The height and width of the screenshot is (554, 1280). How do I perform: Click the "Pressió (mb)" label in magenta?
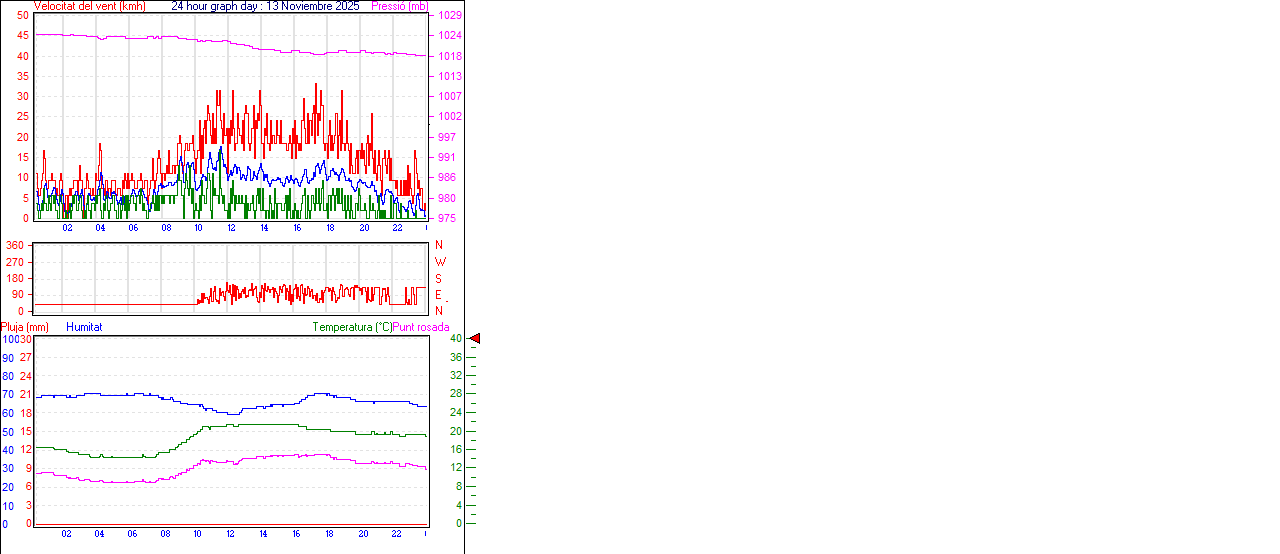coord(399,6)
